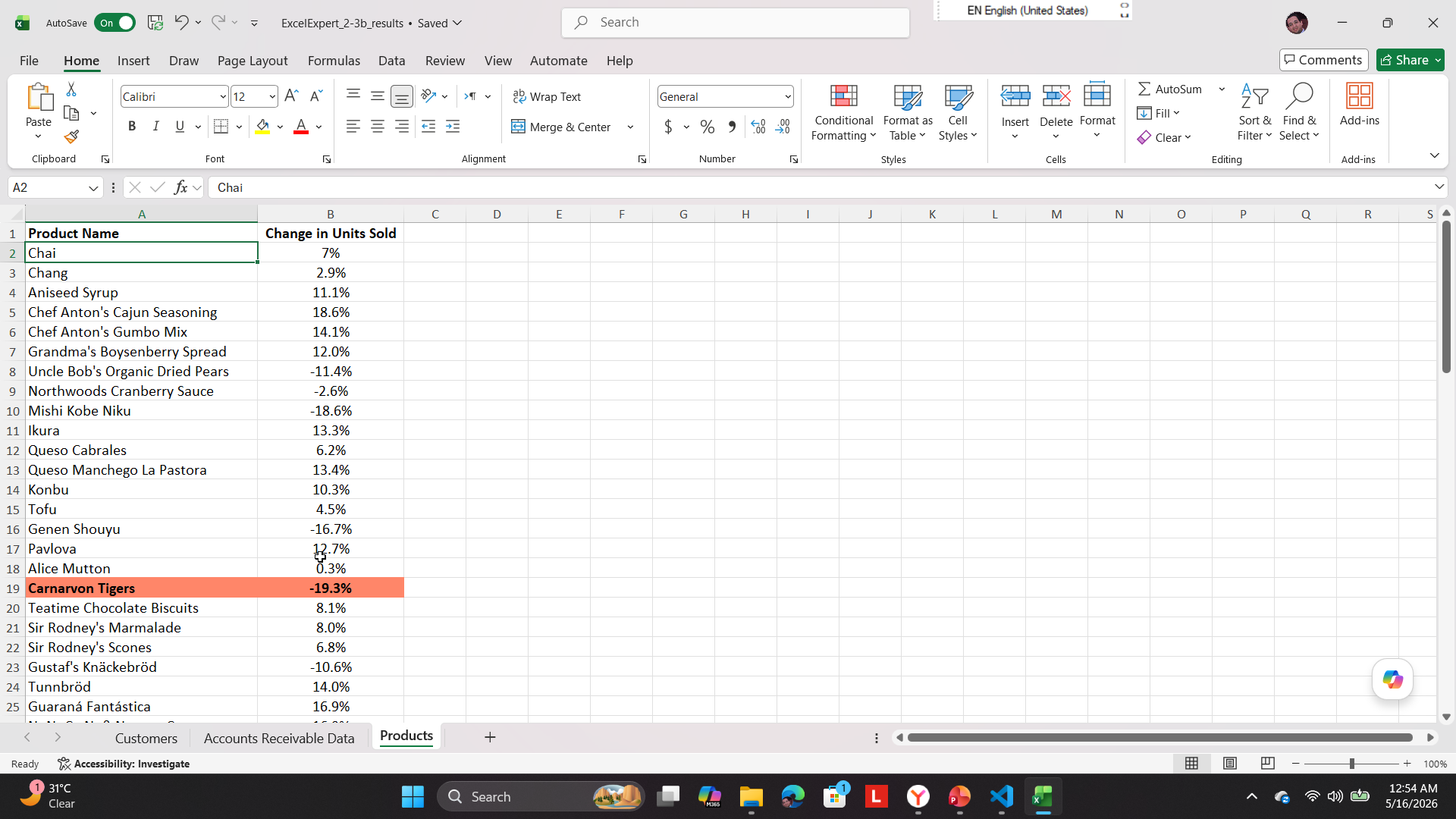Click the Copy icon in Clipboard group

72,113
